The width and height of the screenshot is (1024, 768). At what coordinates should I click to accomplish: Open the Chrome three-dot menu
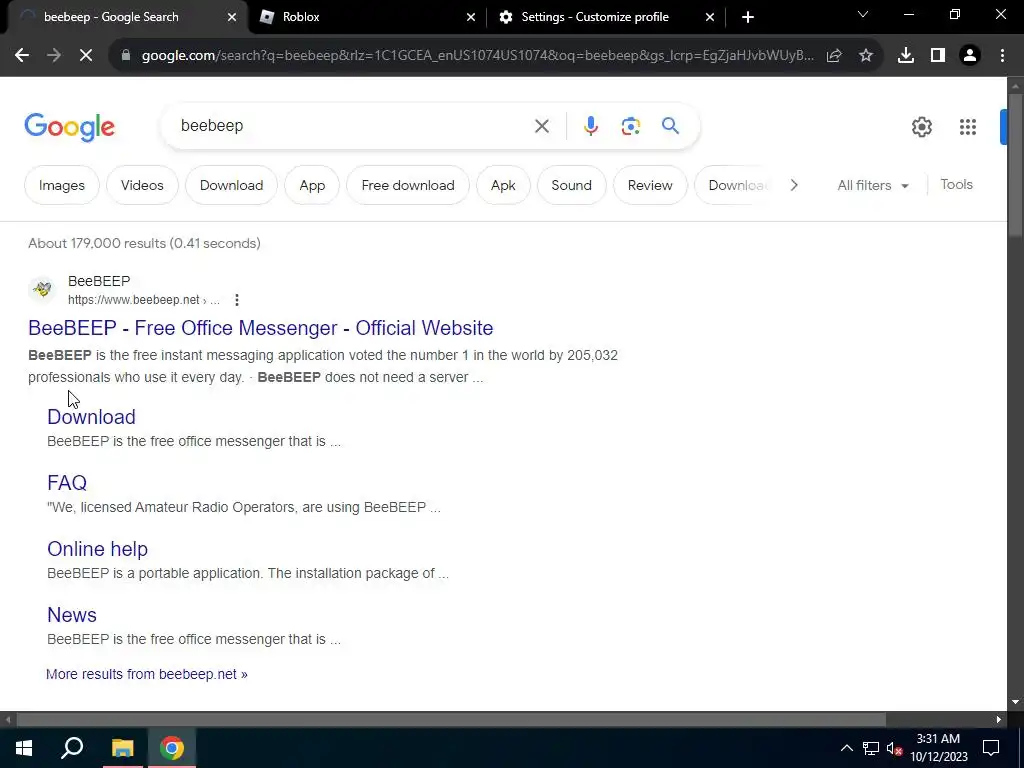click(1002, 56)
